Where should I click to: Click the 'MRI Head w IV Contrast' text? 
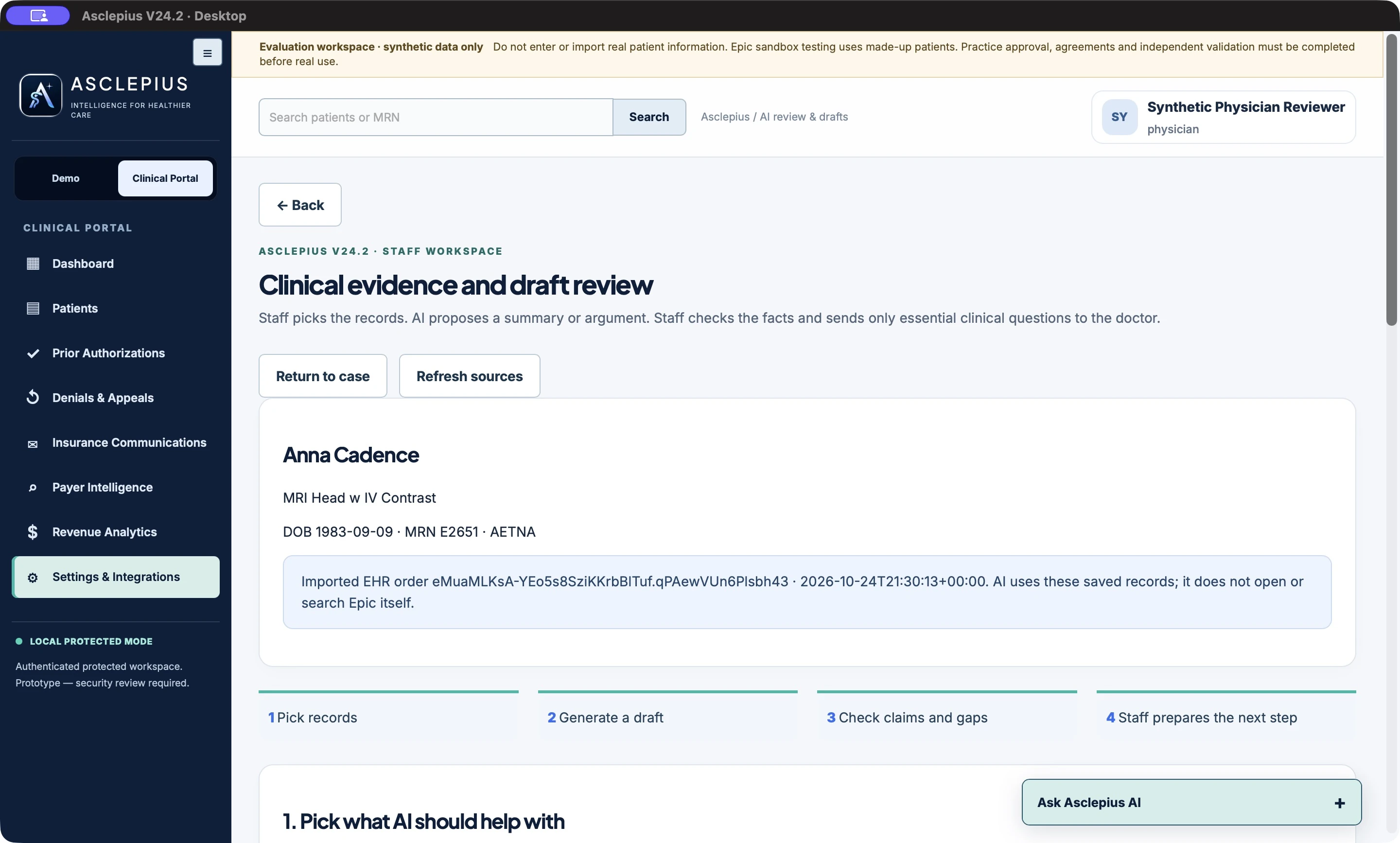[x=359, y=498]
